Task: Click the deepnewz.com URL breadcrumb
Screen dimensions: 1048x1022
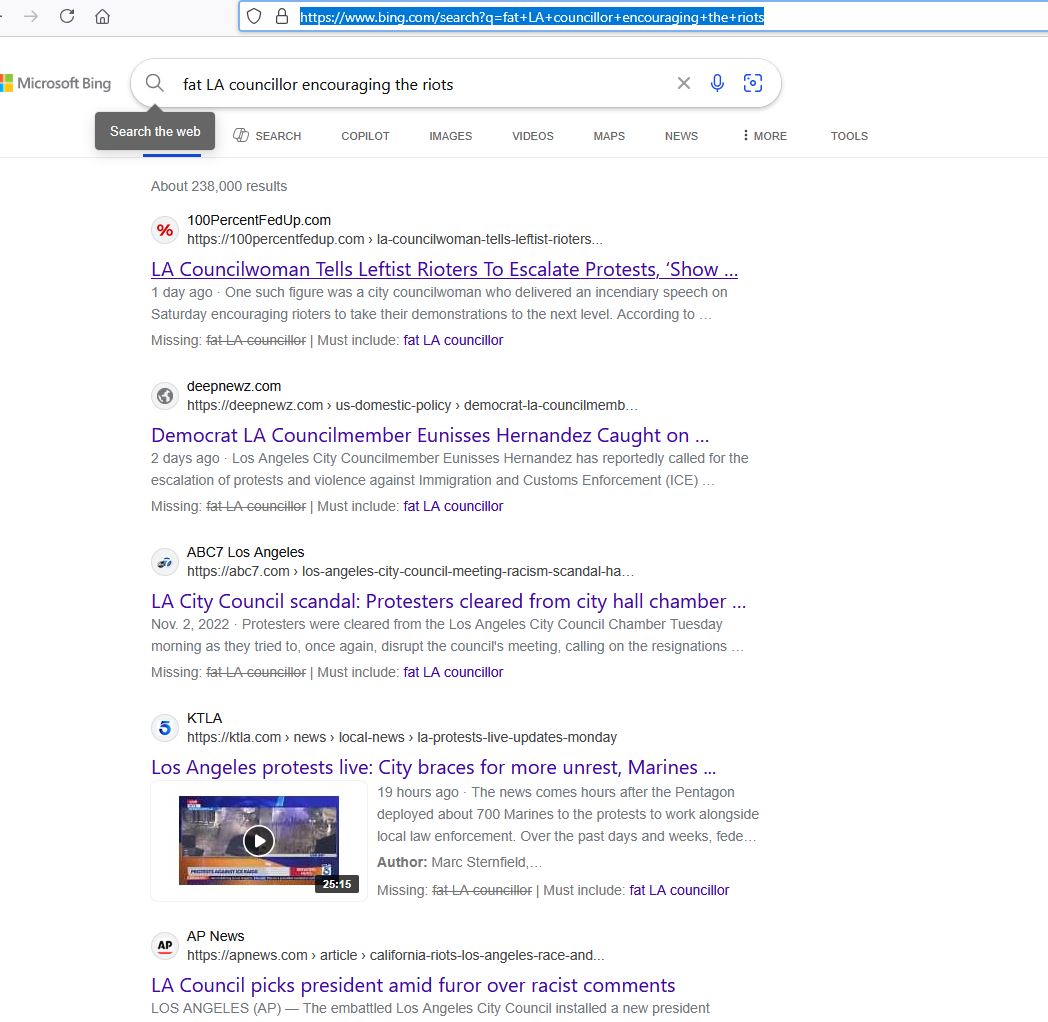Action: point(412,405)
